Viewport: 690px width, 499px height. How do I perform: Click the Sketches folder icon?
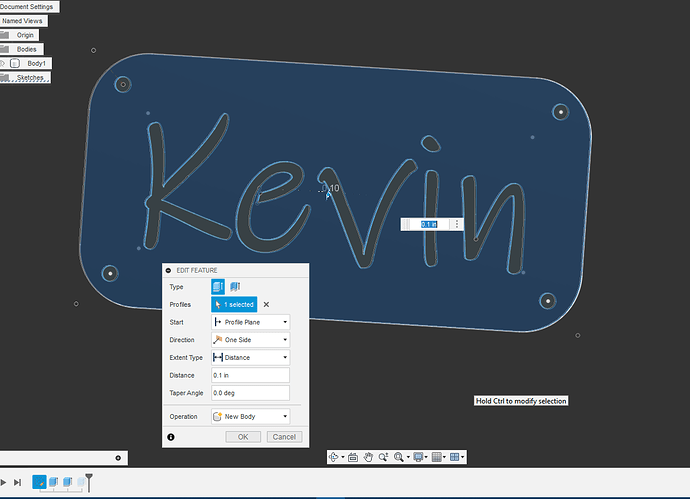point(4,77)
